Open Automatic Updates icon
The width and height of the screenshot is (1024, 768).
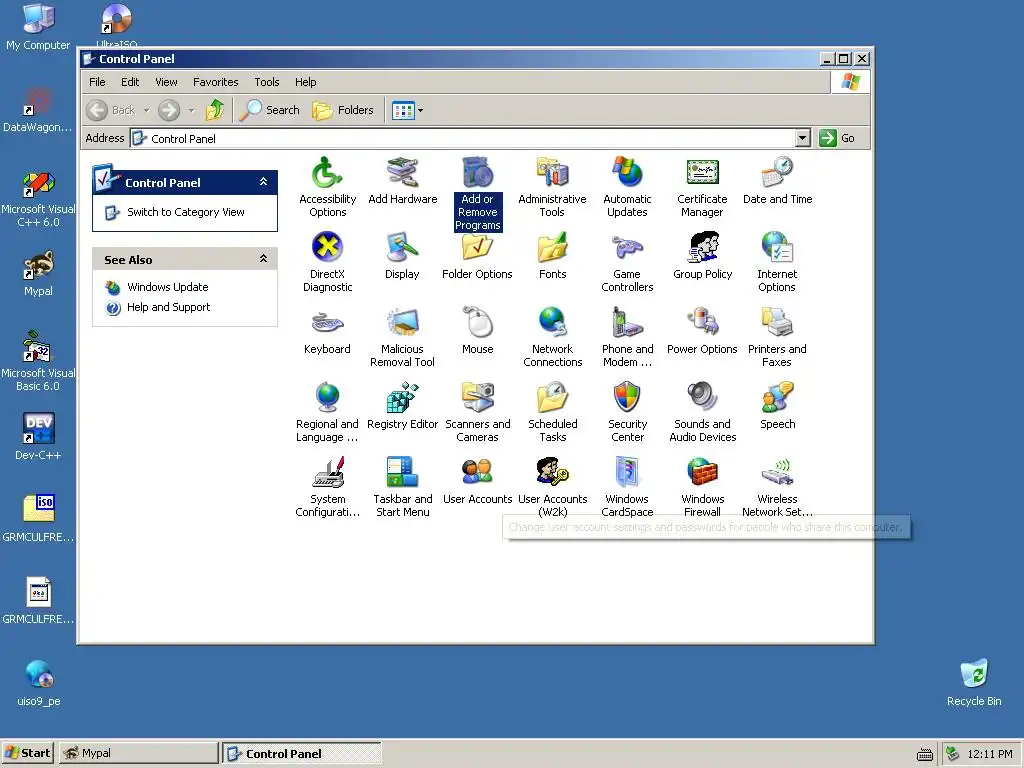[x=627, y=187]
